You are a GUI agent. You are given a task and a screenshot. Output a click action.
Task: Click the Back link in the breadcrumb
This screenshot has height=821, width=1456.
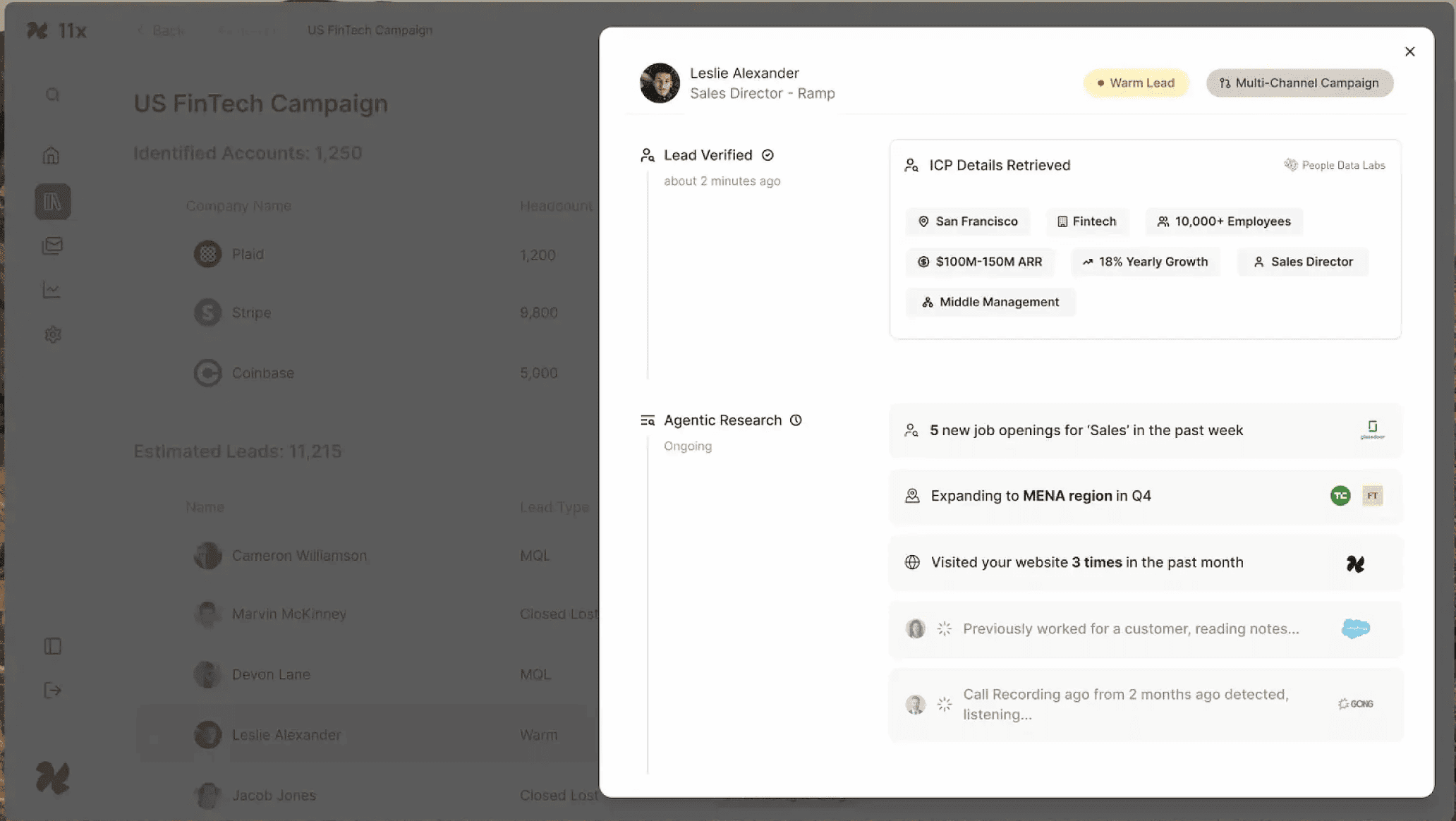point(162,30)
